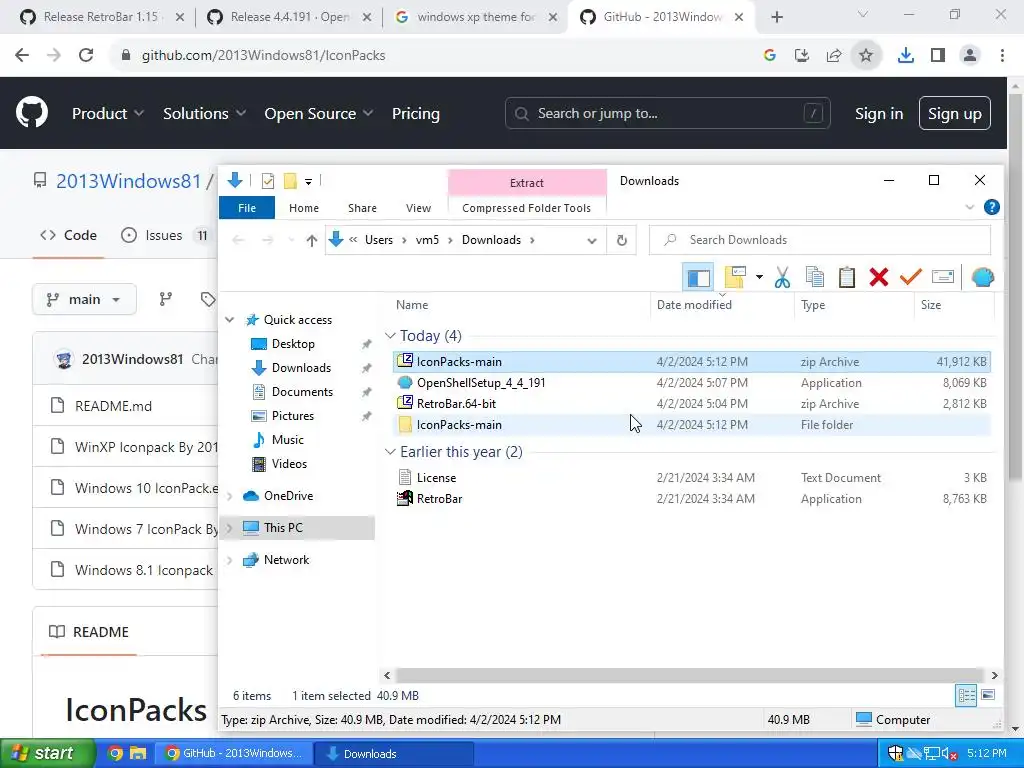Select the RetroBar application file
The image size is (1024, 768).
pos(692,498)
